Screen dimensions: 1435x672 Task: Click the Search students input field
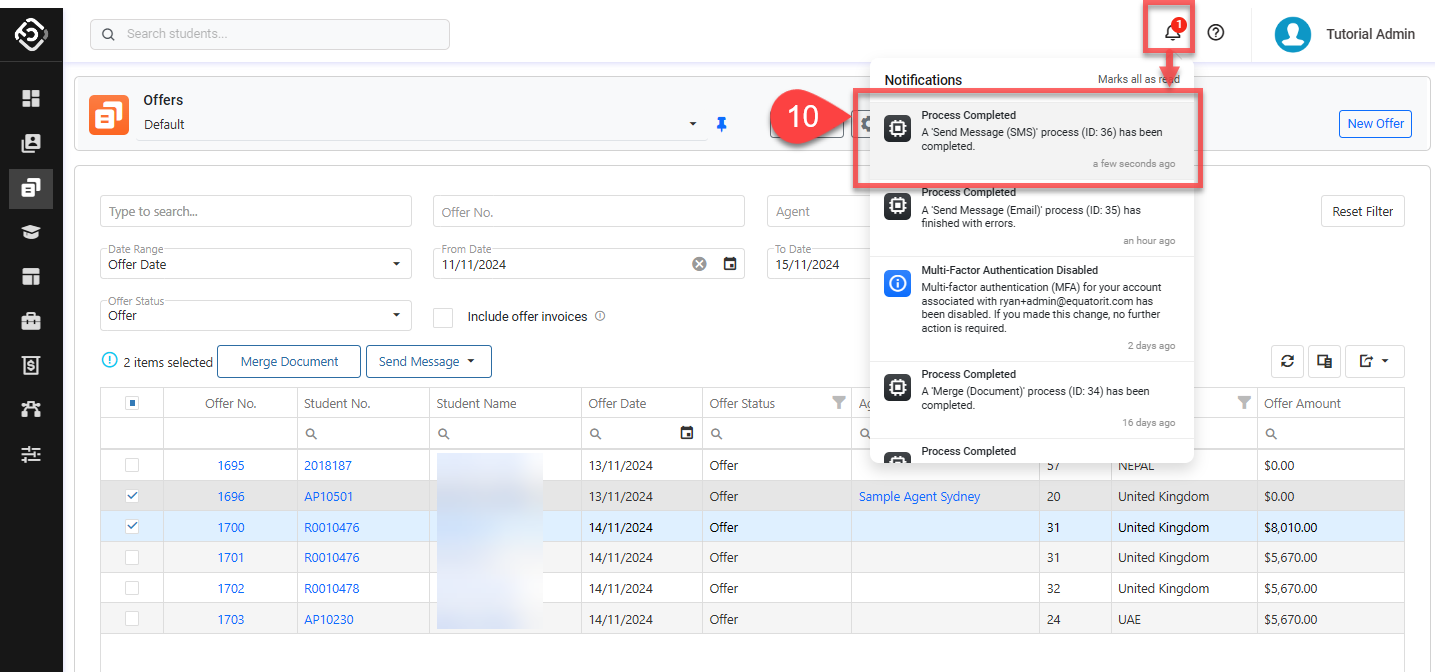(280, 34)
